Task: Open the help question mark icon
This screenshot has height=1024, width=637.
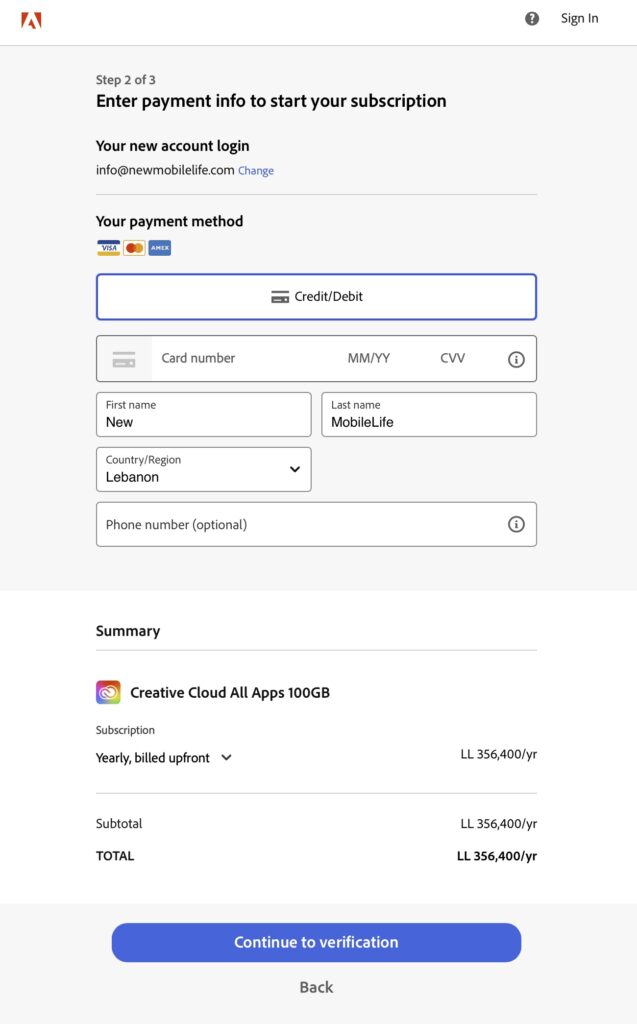Action: [532, 18]
